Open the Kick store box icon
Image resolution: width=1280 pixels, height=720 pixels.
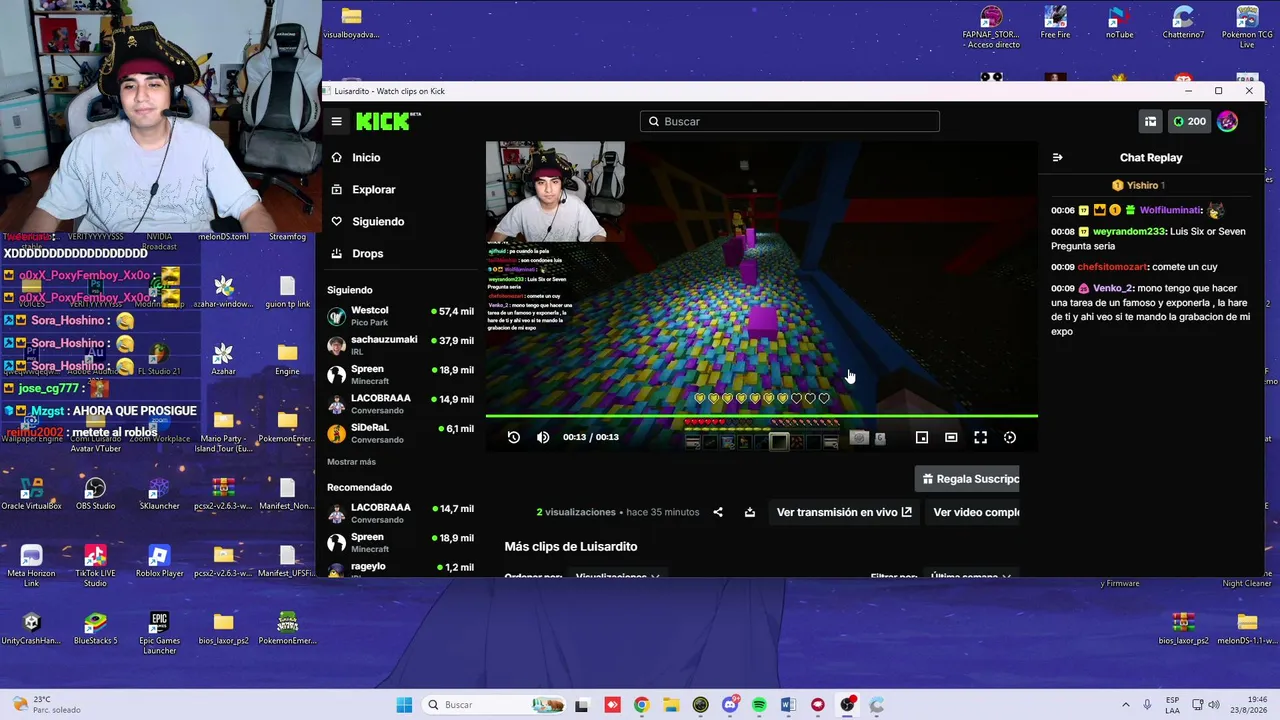(x=1150, y=121)
